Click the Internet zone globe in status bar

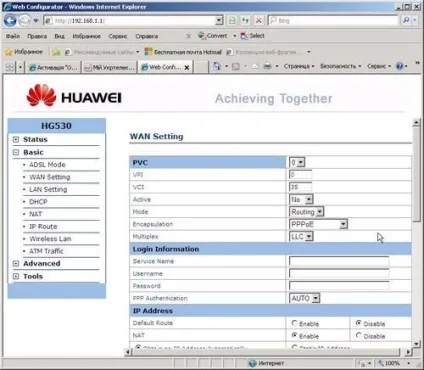(253, 363)
